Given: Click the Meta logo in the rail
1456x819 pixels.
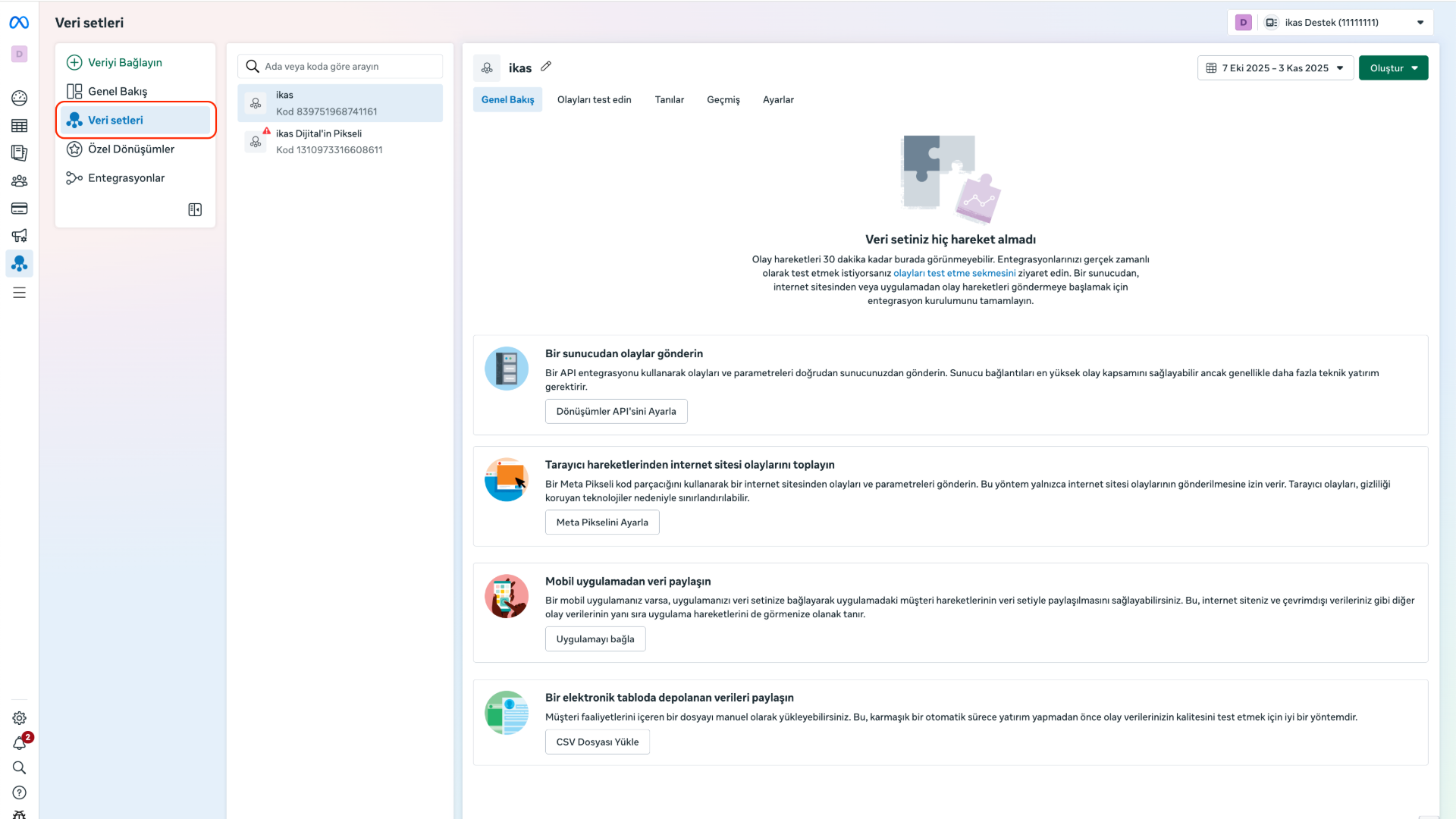Looking at the screenshot, I should coord(19,23).
